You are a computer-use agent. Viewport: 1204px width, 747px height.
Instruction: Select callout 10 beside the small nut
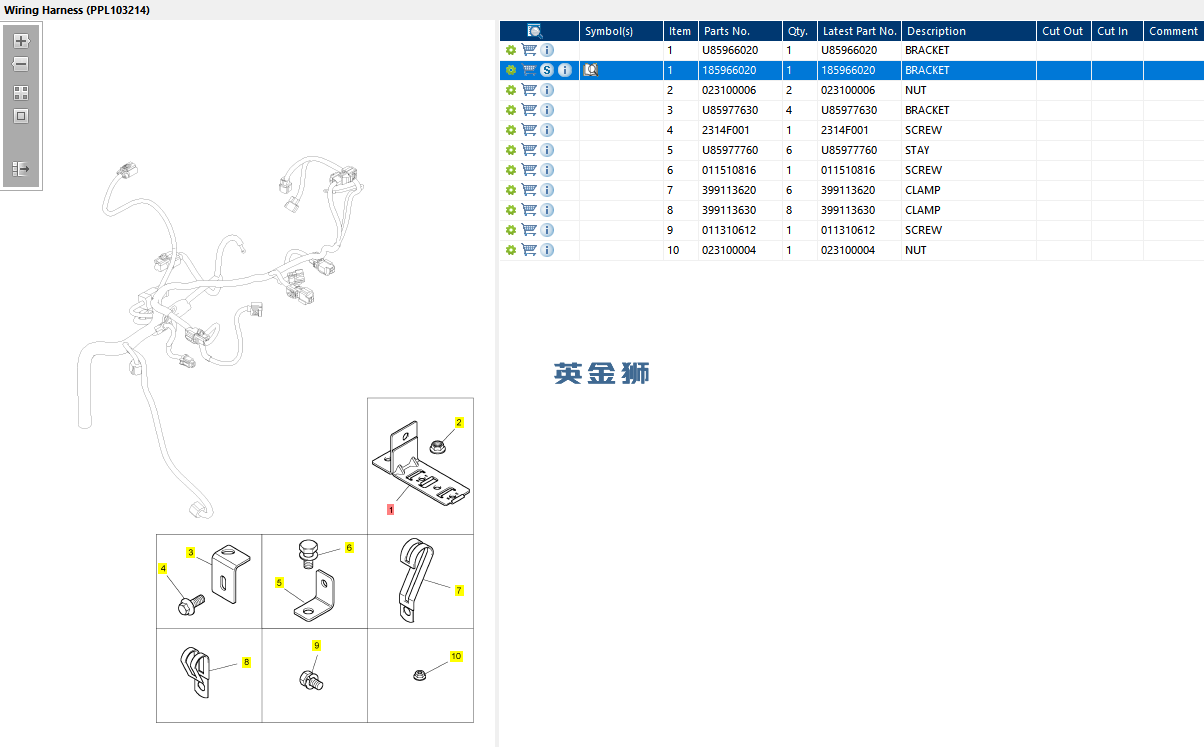point(456,656)
